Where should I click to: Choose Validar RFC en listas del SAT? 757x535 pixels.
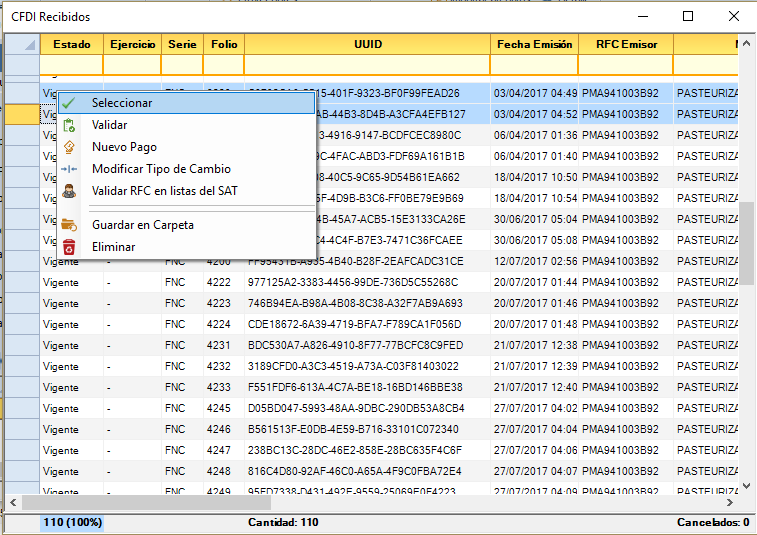(164, 191)
